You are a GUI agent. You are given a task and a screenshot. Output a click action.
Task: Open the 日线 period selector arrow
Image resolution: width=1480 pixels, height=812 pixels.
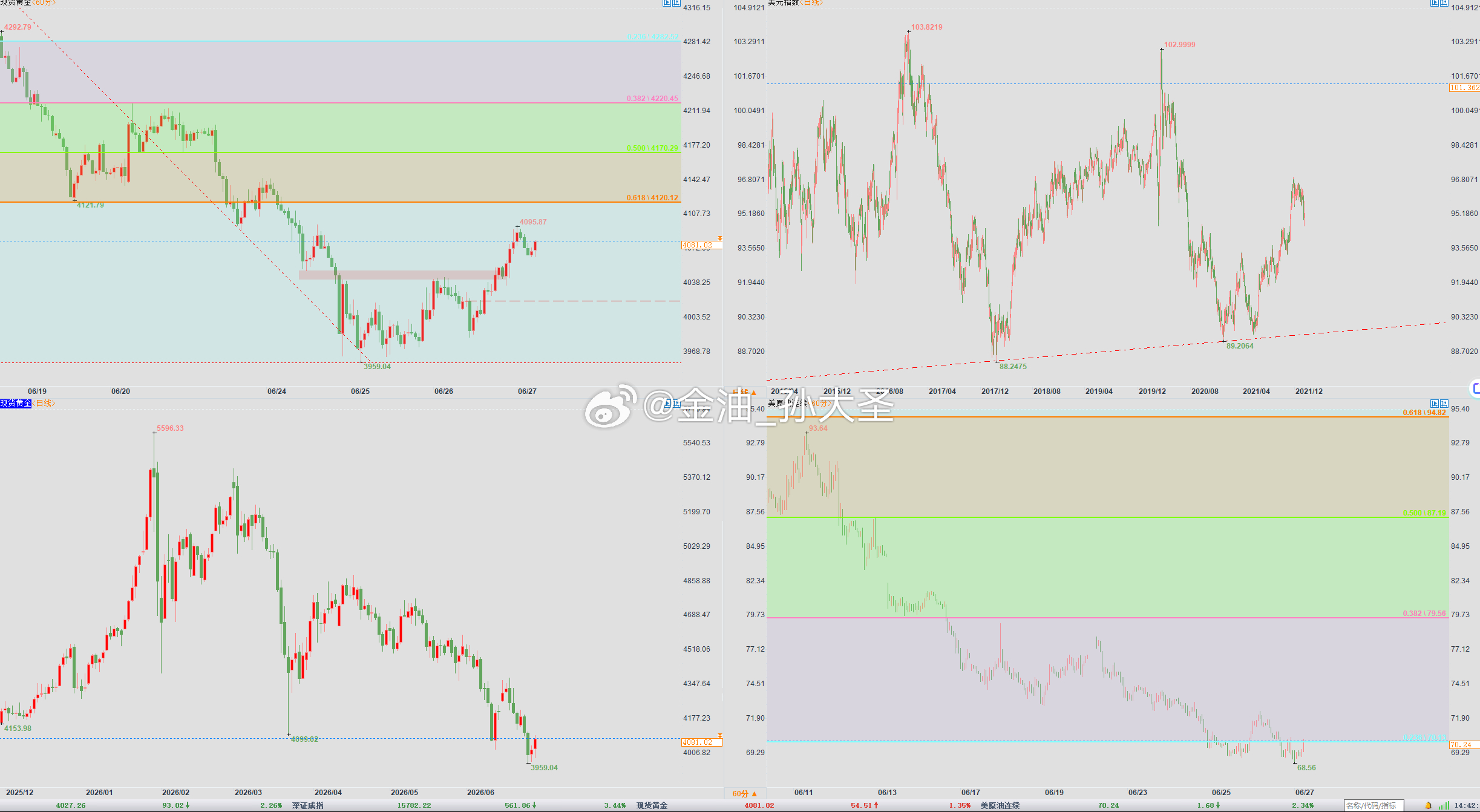tap(754, 393)
